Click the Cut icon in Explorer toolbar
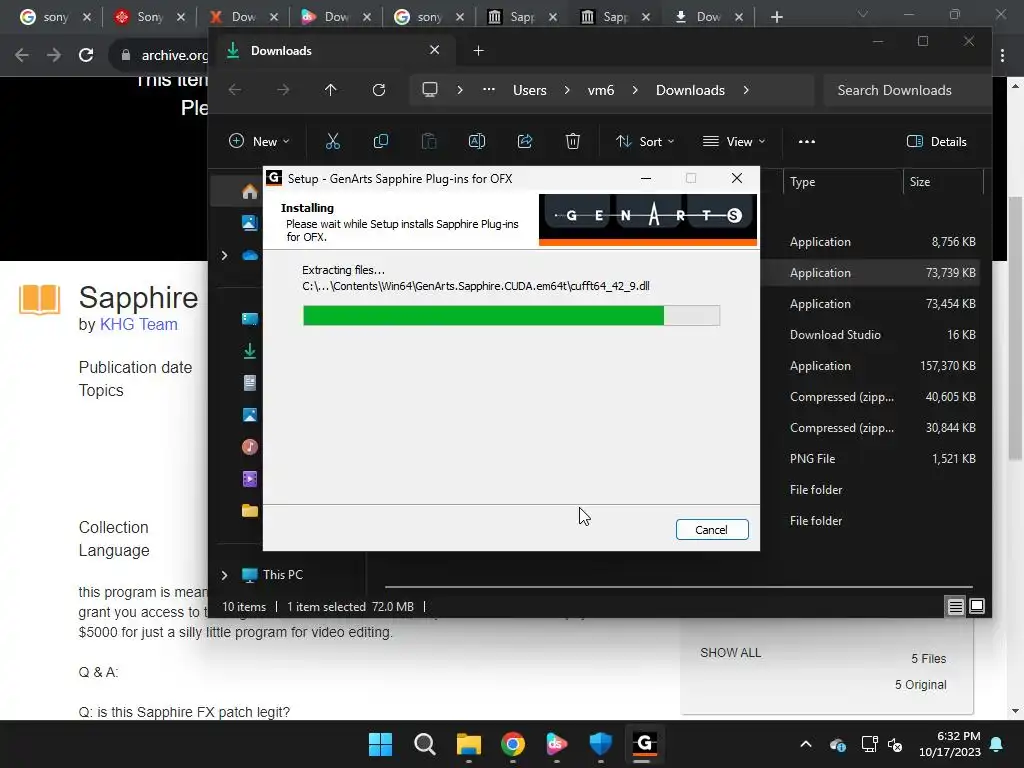Viewport: 1024px width, 768px height. click(x=333, y=141)
